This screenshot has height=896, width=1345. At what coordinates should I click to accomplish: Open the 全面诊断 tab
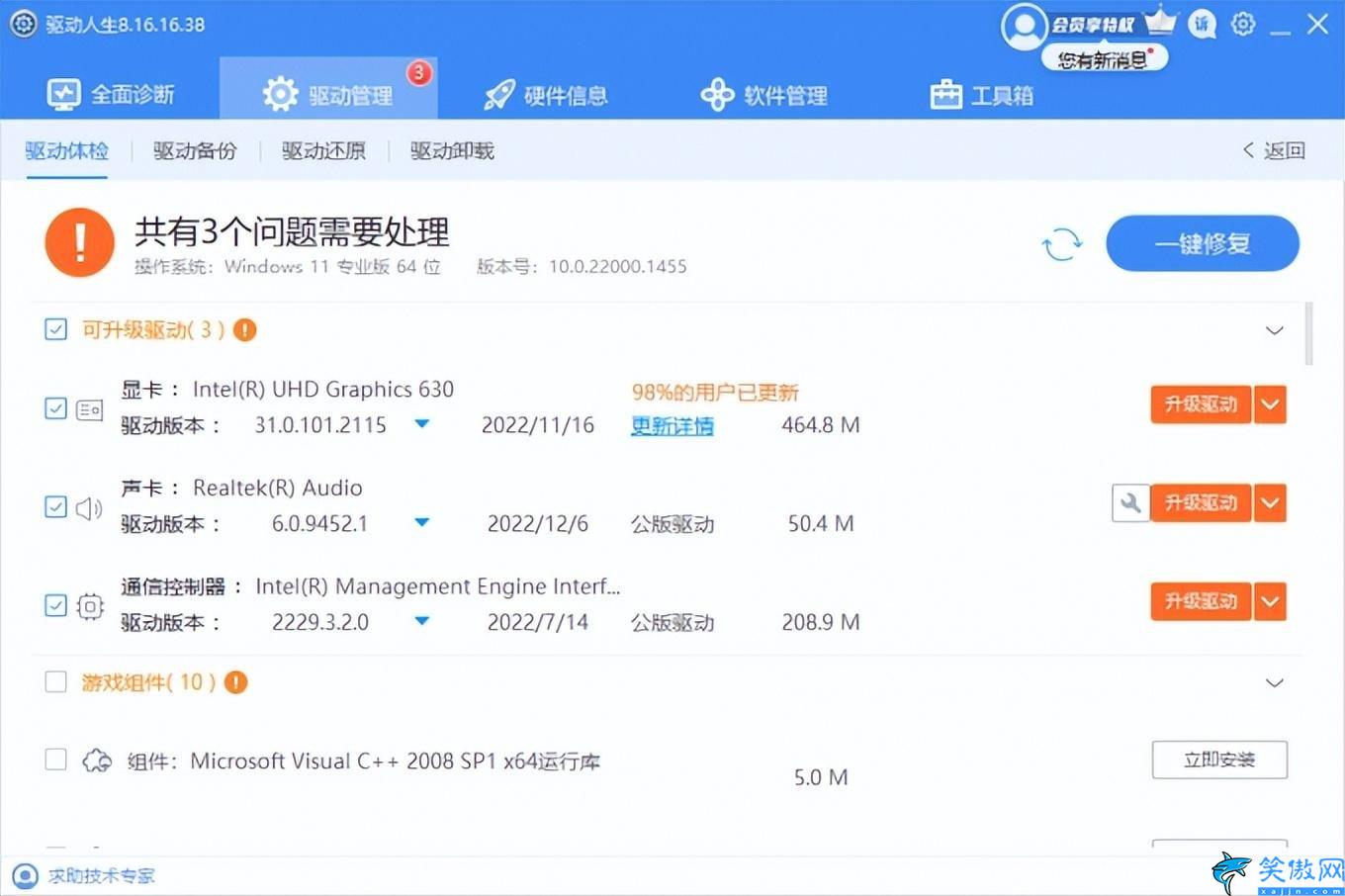click(x=111, y=95)
